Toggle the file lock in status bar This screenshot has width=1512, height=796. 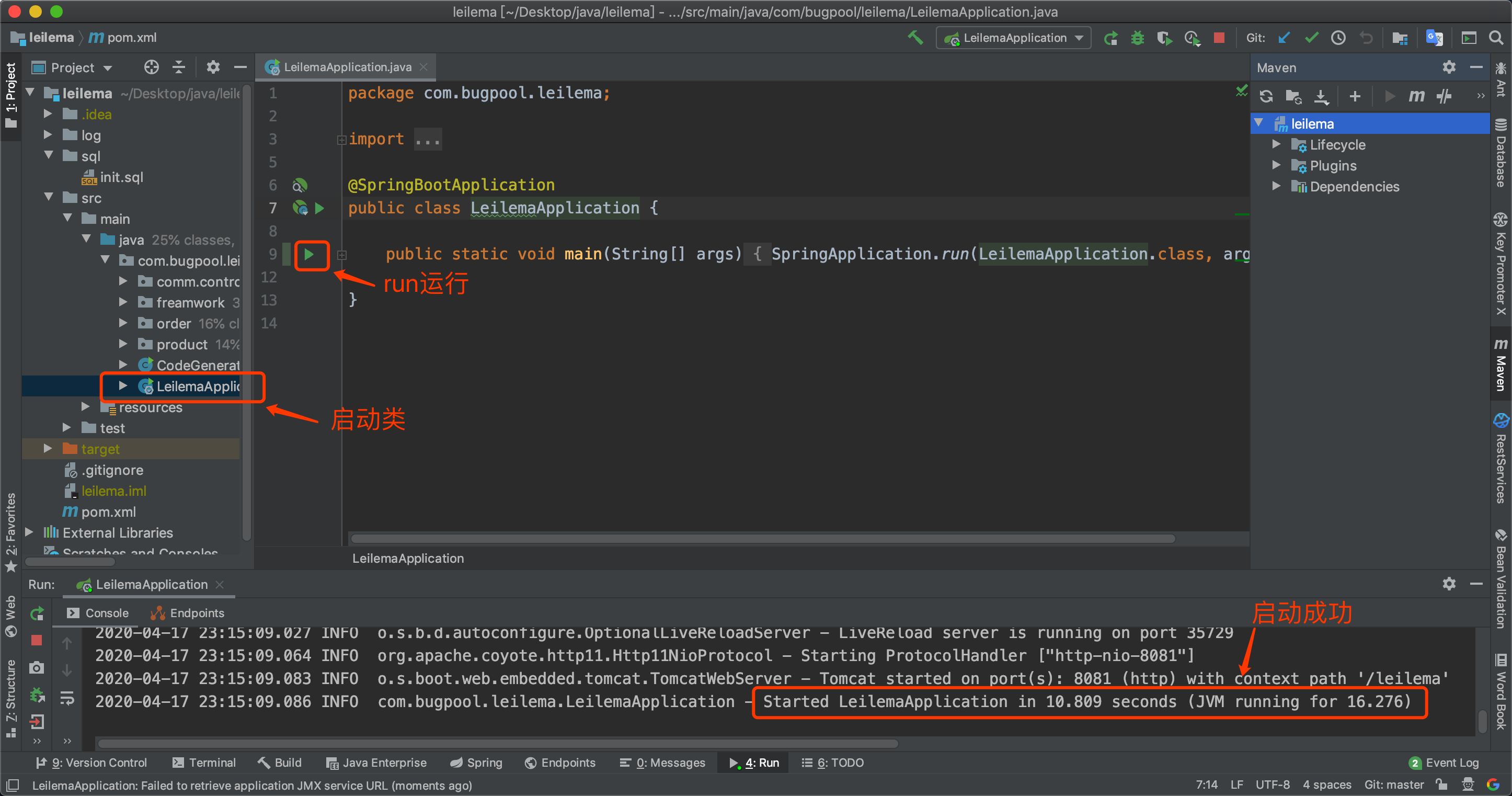[x=1442, y=785]
